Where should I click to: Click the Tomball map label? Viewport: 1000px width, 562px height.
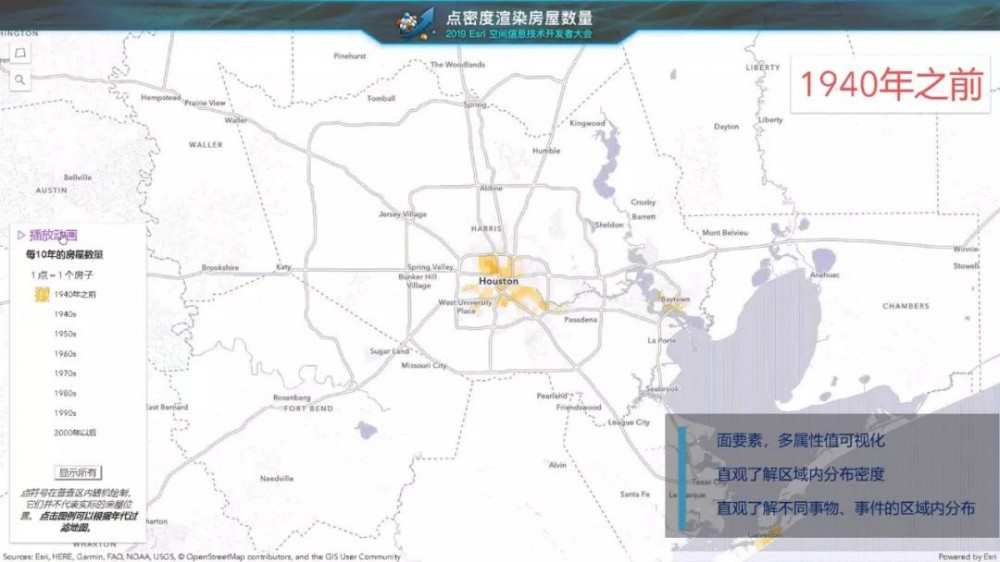[x=381, y=98]
